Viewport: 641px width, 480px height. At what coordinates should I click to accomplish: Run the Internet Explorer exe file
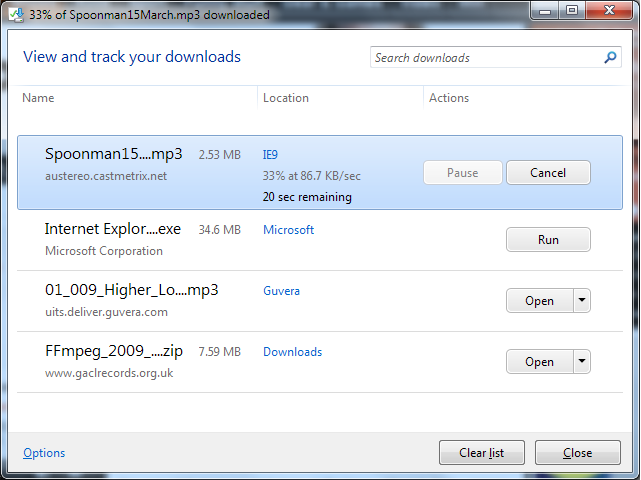548,240
